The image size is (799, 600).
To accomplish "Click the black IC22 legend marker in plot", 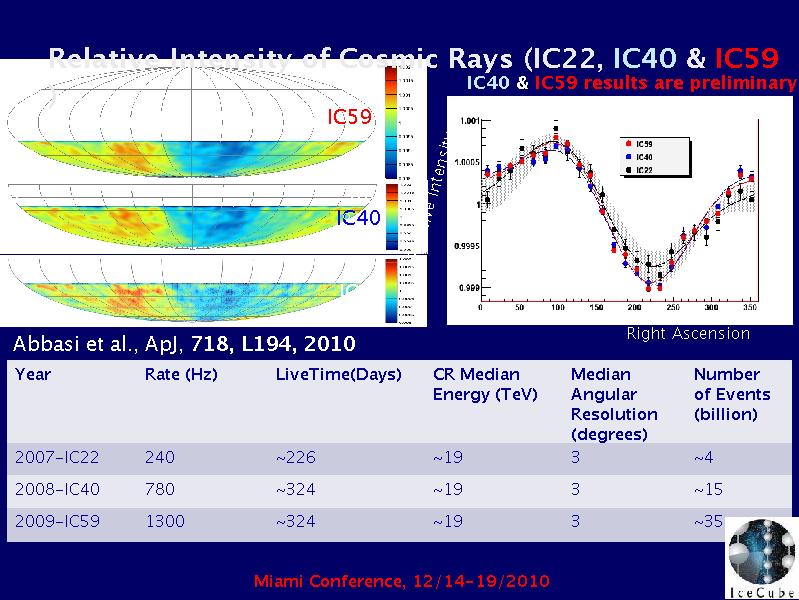I will tap(627, 170).
